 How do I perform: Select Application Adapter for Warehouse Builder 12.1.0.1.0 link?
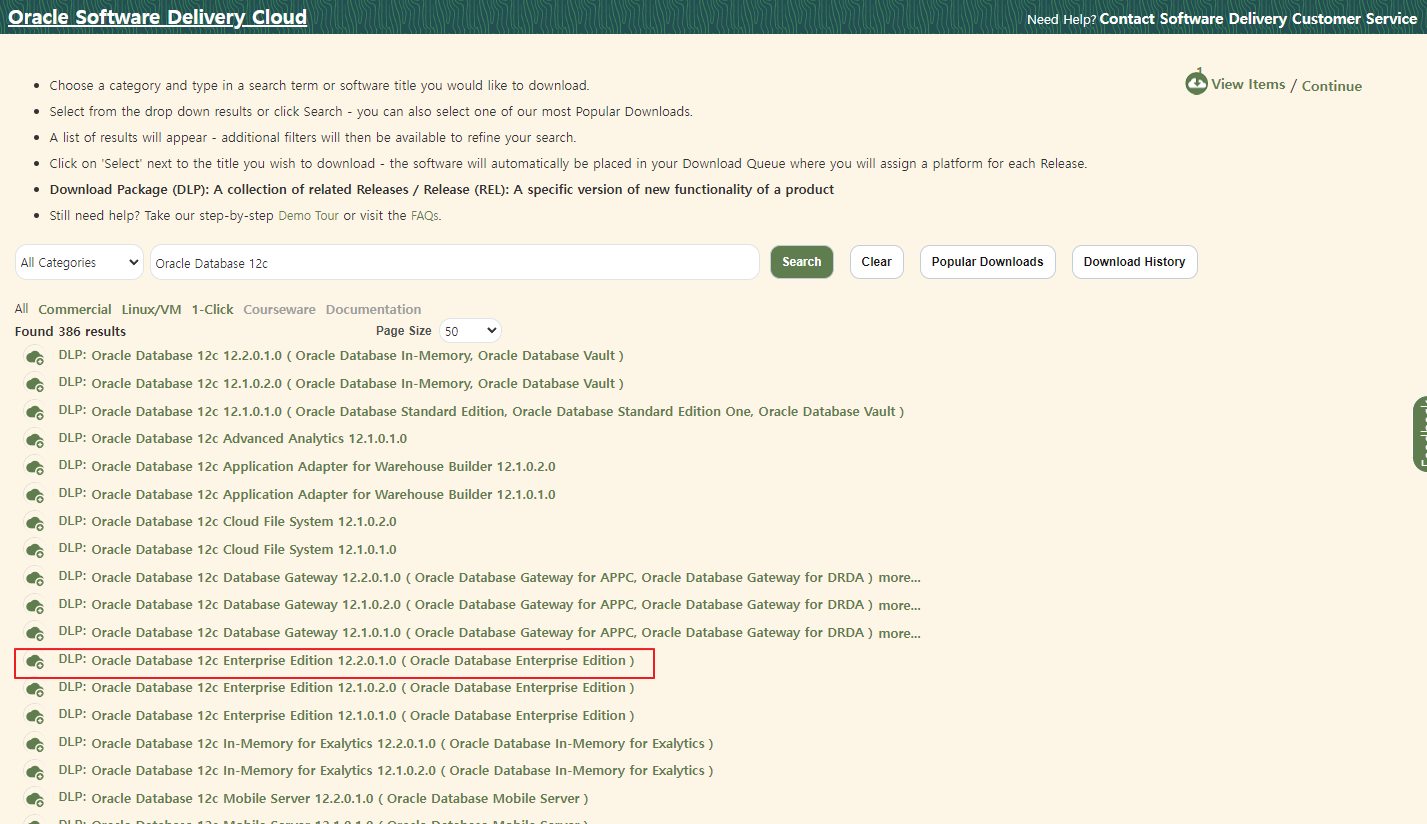coord(323,494)
